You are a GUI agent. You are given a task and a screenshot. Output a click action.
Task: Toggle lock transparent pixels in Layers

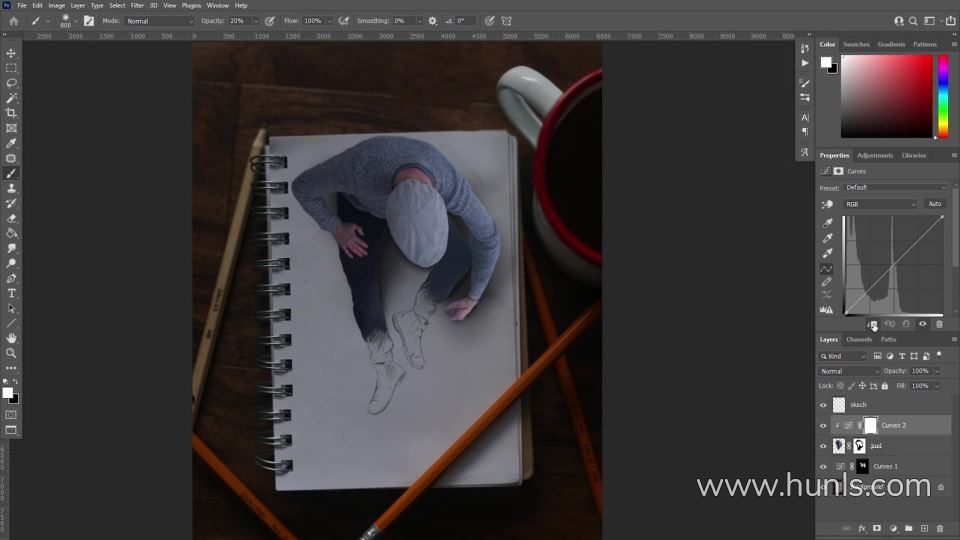(x=841, y=386)
